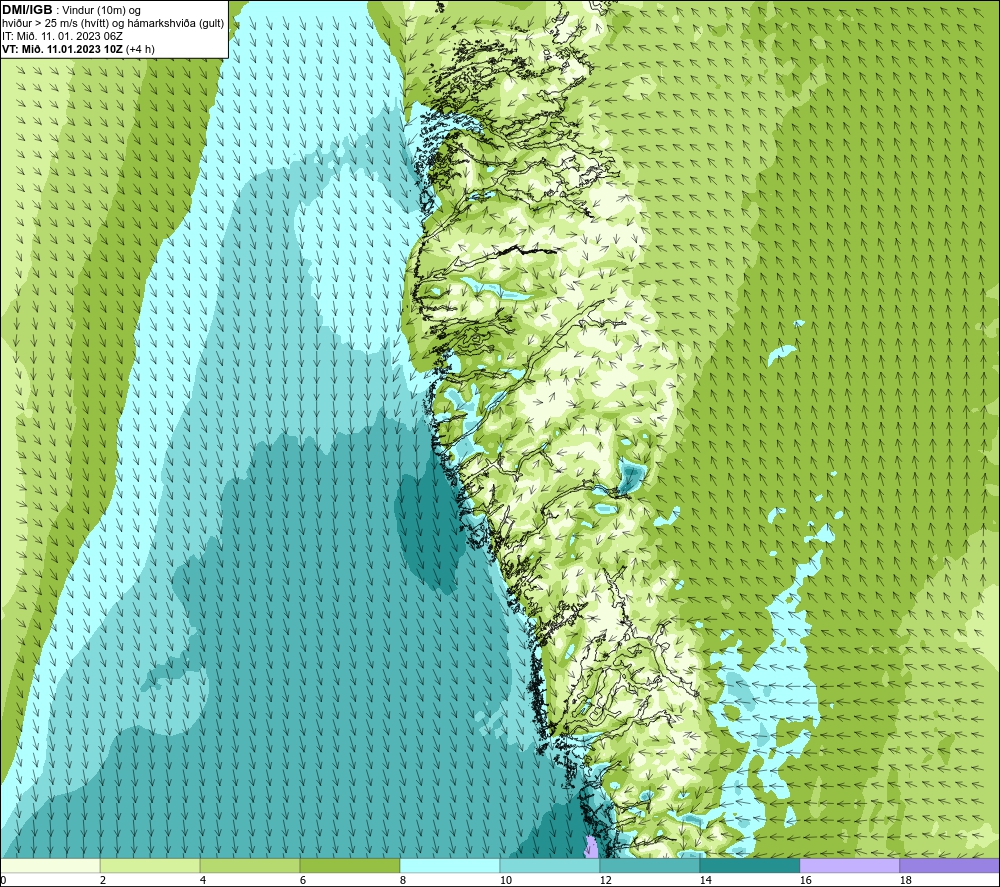1000x887 pixels.
Task: Click the legend scale label '2'
Action: coord(103,880)
